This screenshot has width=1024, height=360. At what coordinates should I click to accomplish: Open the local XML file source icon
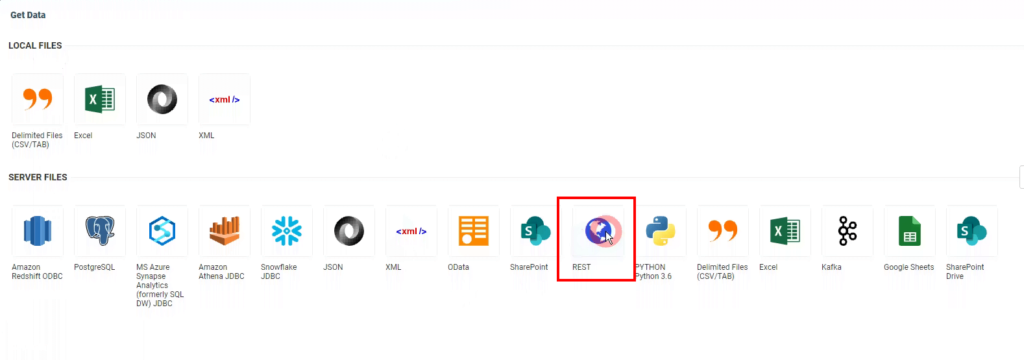[x=224, y=99]
